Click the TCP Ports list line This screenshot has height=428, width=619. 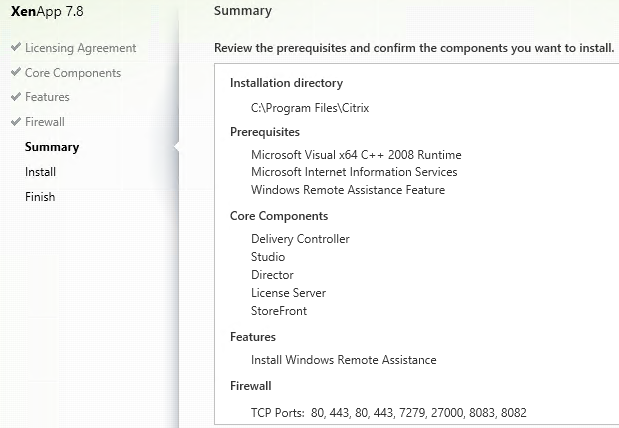pos(389,413)
